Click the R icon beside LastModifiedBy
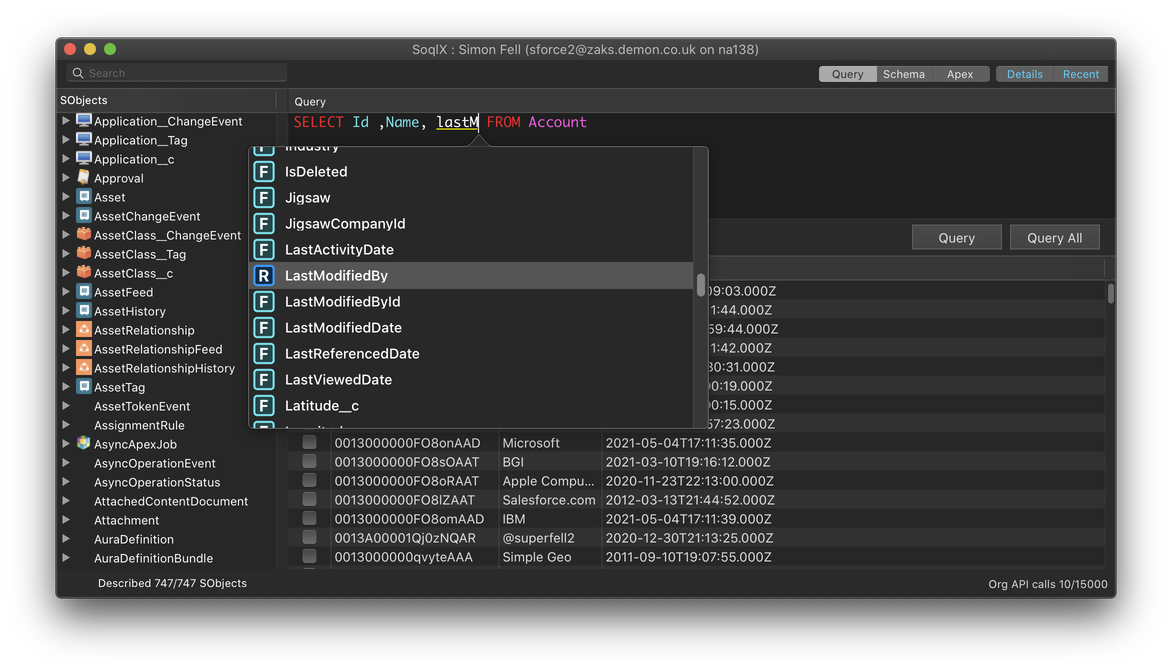1172x672 pixels. pyautogui.click(x=264, y=276)
